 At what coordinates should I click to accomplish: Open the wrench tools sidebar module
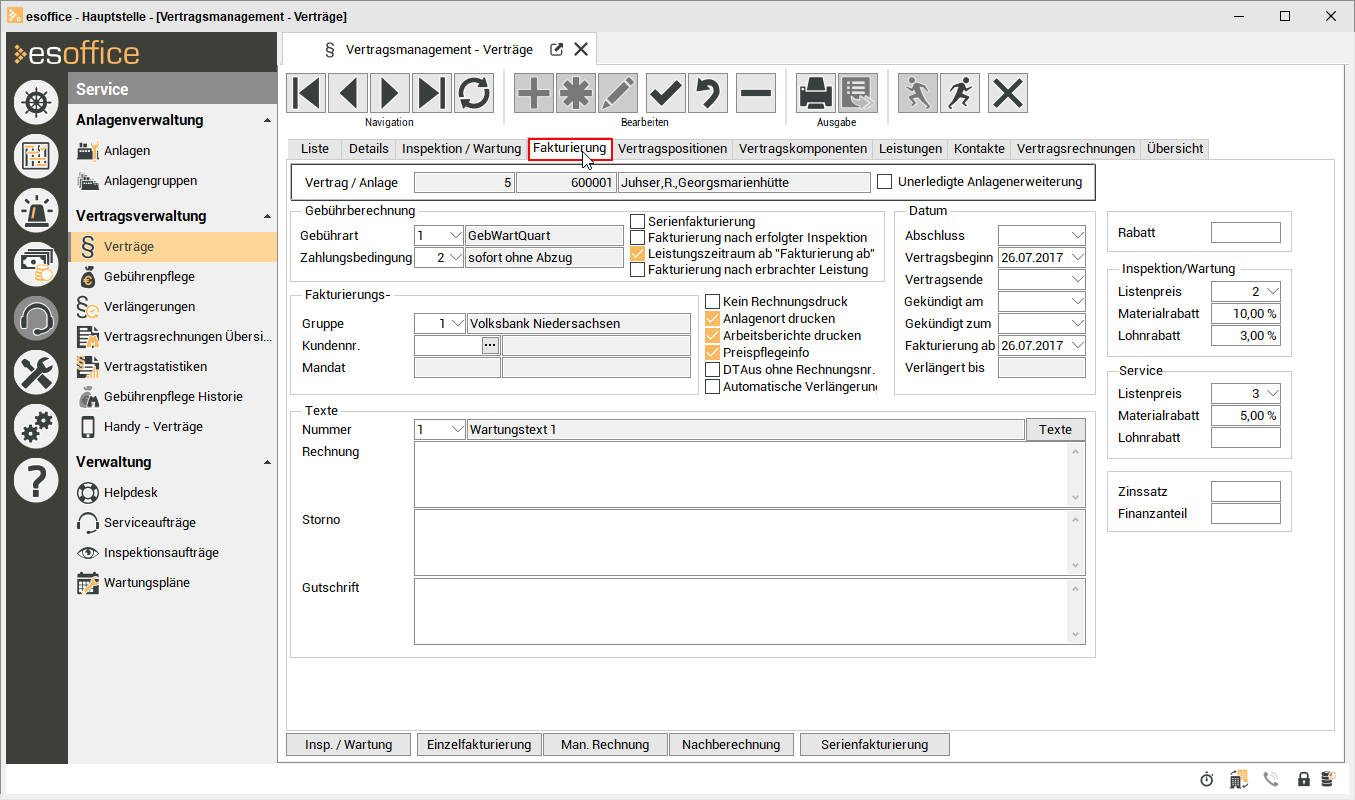click(36, 372)
